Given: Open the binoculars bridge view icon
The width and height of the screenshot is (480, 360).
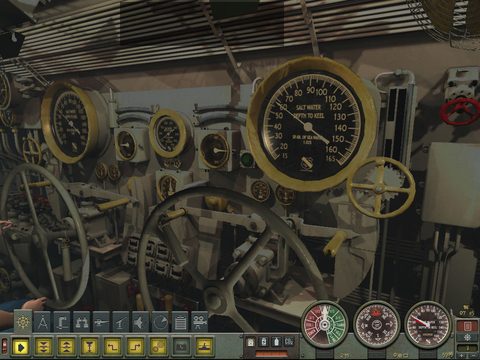Looking at the screenshot, I should (x=82, y=322).
